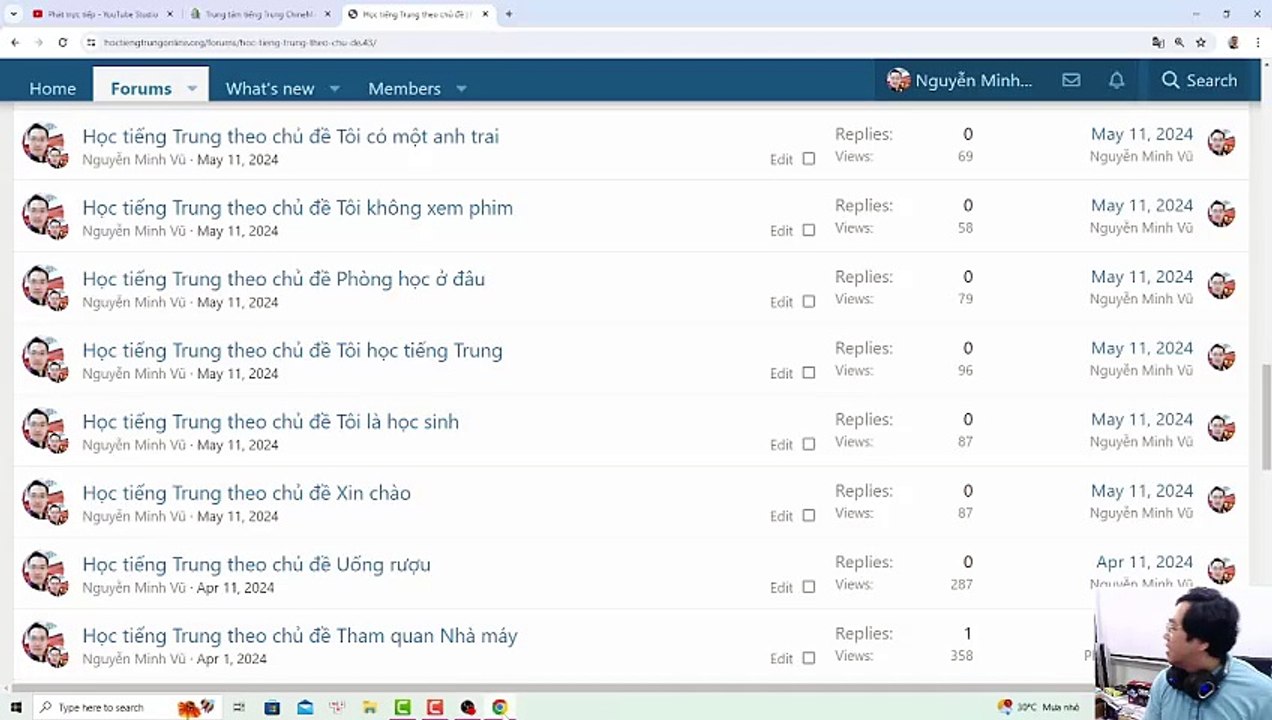Select the Tham quan Nhà máy checkbox
This screenshot has height=720, width=1272.
(809, 658)
